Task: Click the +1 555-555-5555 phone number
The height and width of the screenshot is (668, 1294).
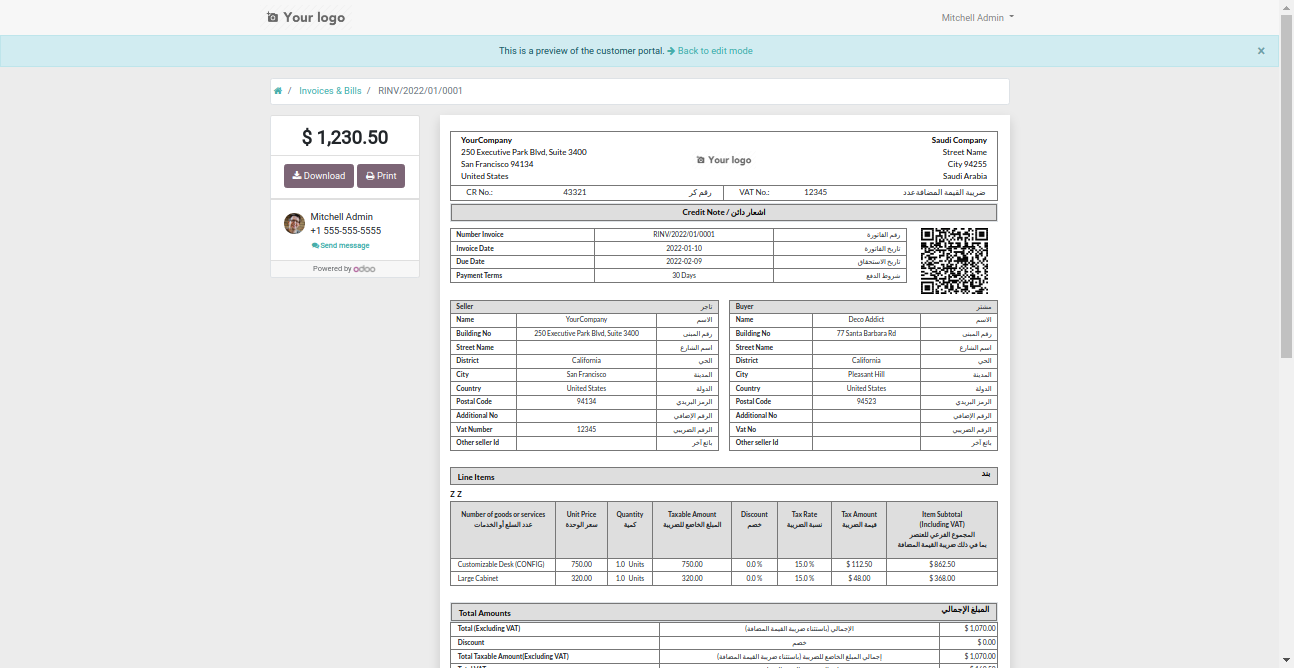Action: 345,231
